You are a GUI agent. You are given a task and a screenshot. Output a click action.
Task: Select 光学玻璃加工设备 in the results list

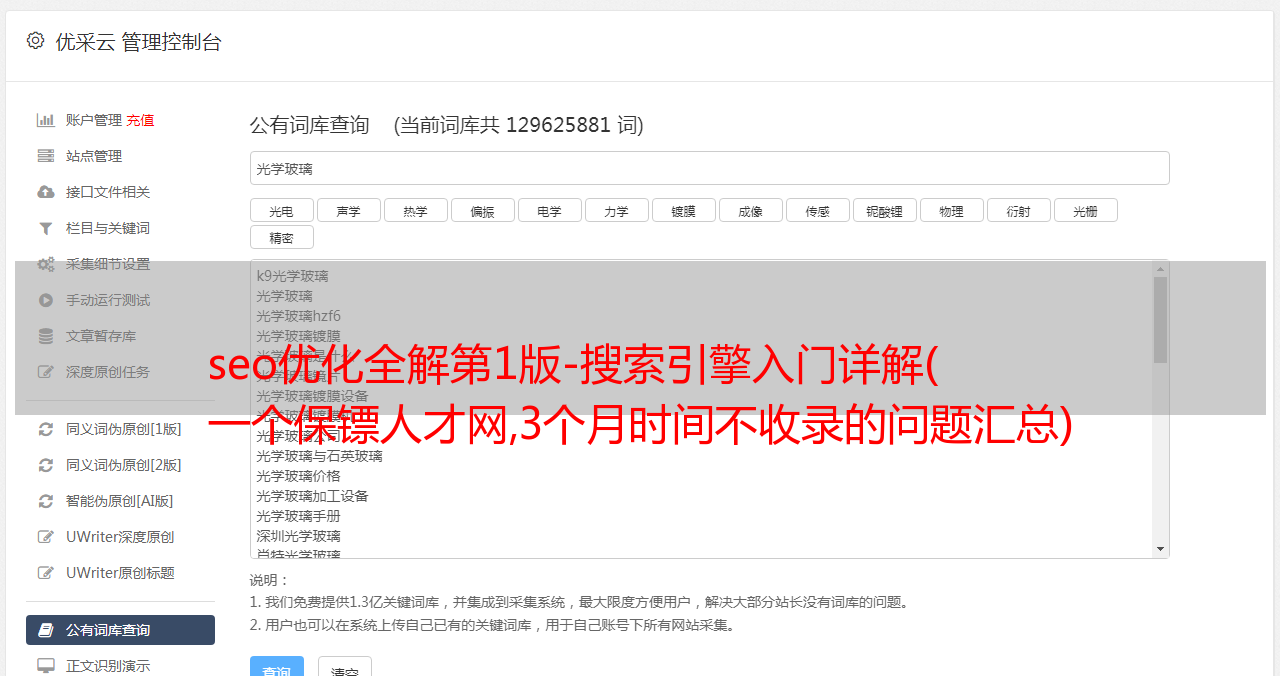312,496
